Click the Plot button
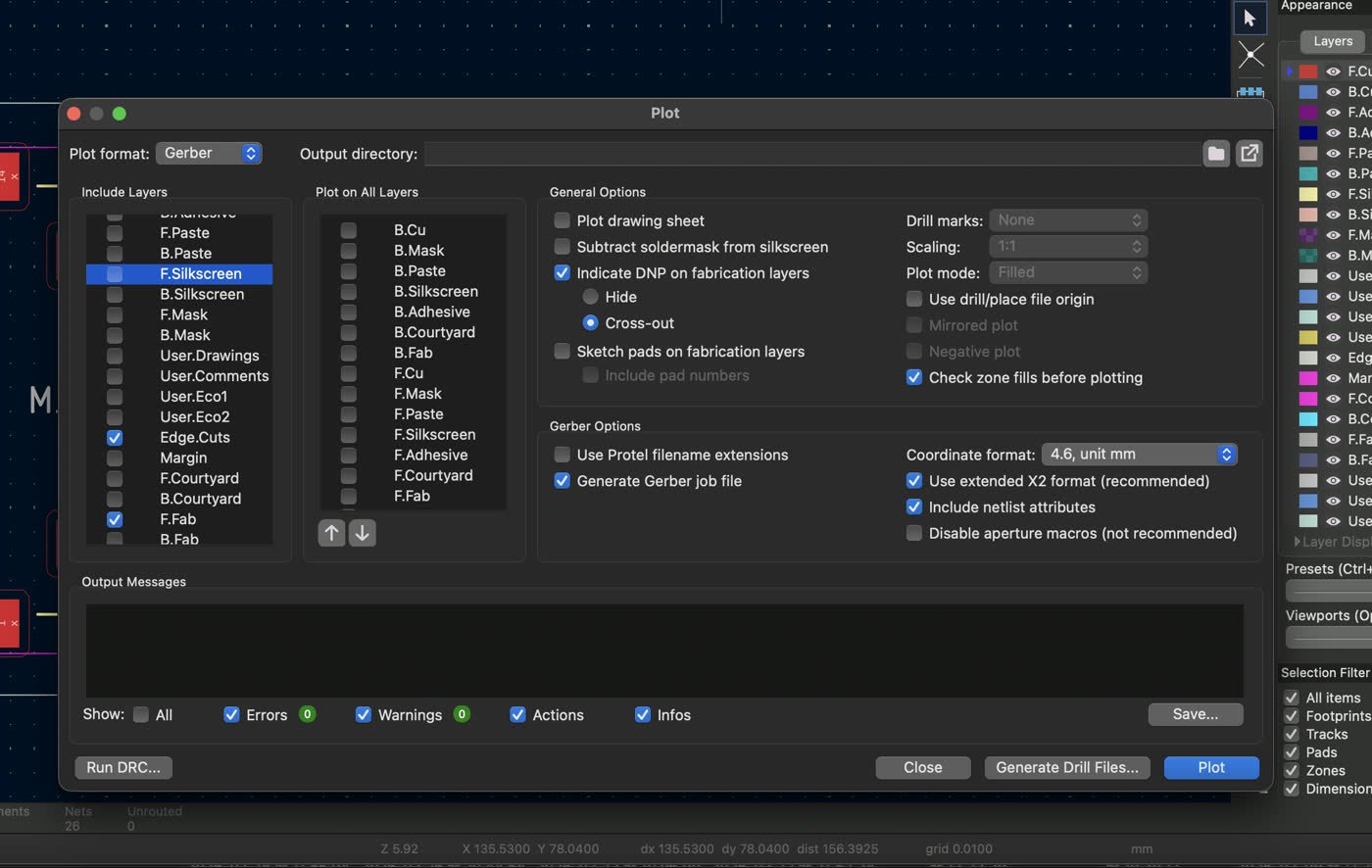Screen dimensions: 1372x868 click(x=1211, y=767)
